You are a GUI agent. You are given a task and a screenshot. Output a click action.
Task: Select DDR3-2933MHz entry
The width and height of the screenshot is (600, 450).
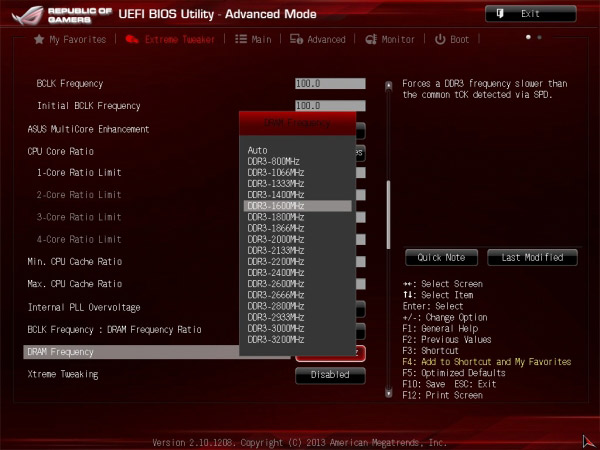(x=297, y=317)
